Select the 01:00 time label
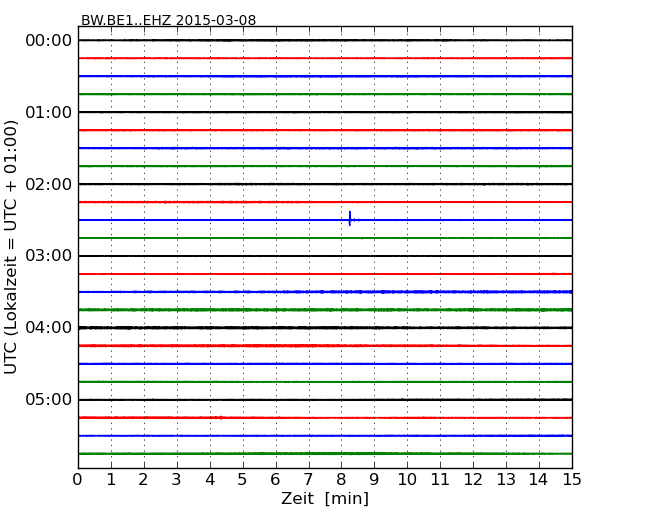Image resolution: width=650 pixels, height=520 pixels. 49,112
